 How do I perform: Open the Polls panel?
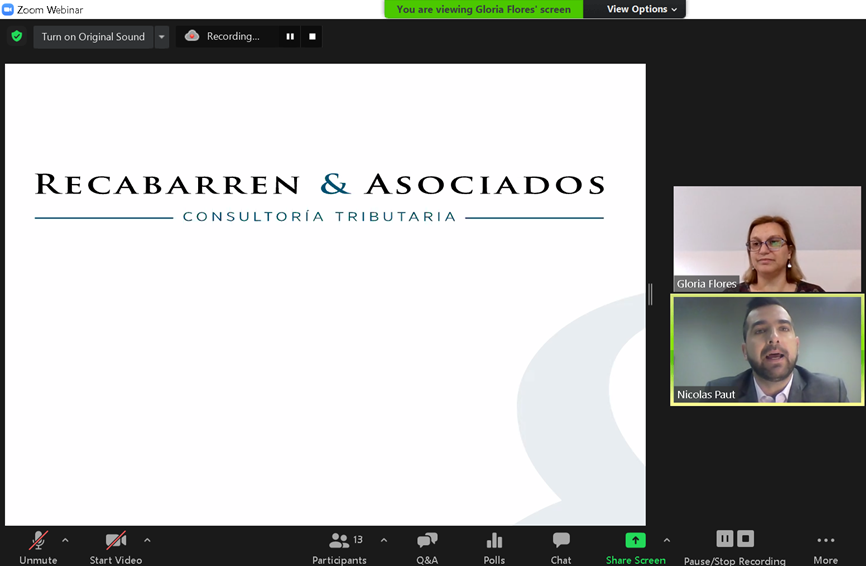click(x=494, y=547)
